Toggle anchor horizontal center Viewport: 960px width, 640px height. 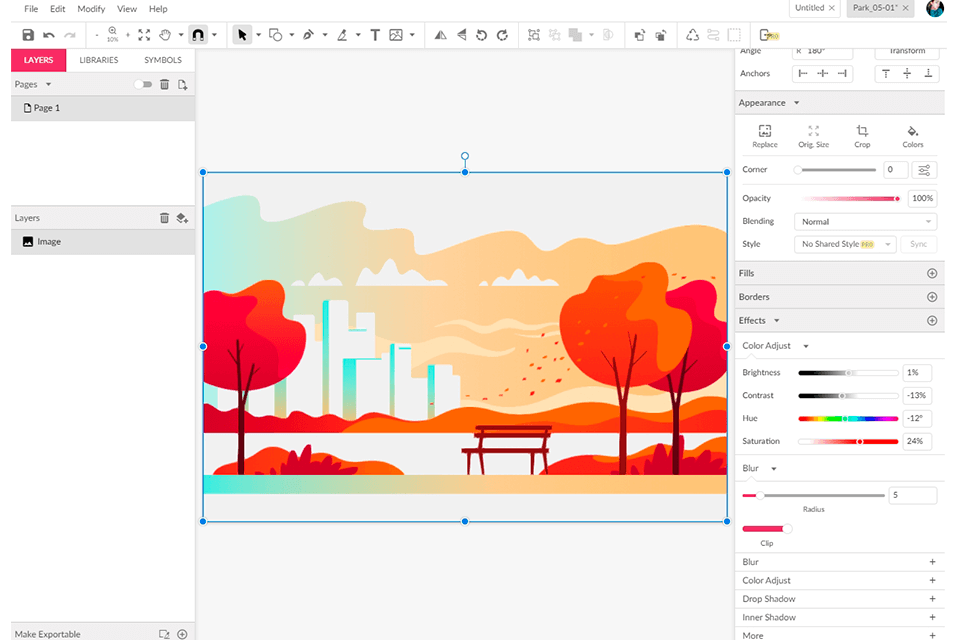point(823,73)
